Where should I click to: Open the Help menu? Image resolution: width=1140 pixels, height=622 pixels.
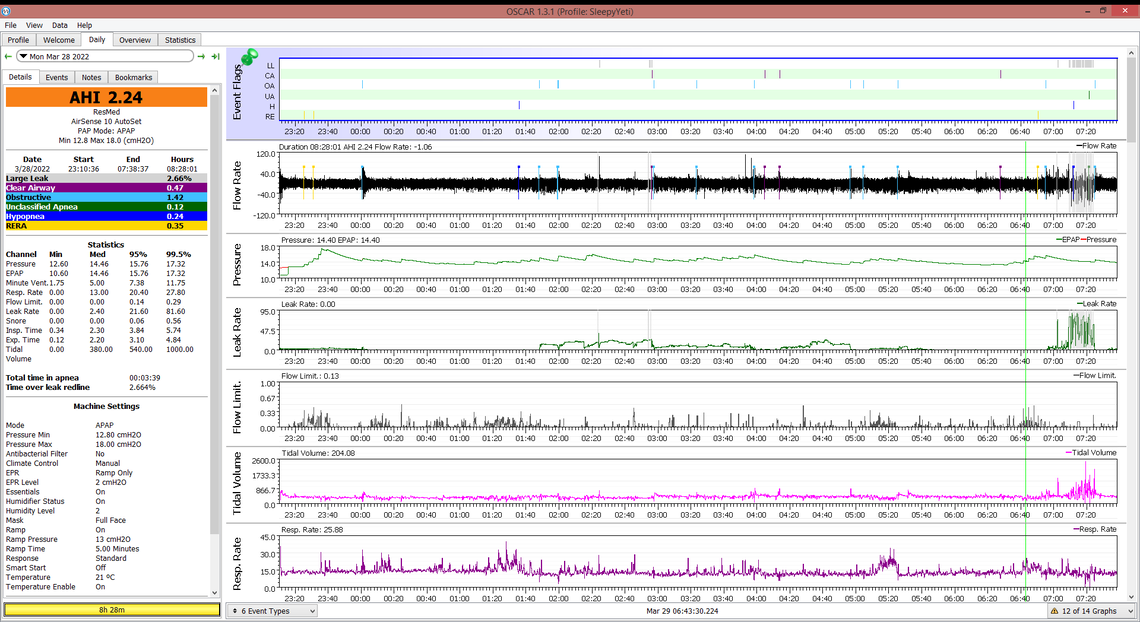point(84,25)
